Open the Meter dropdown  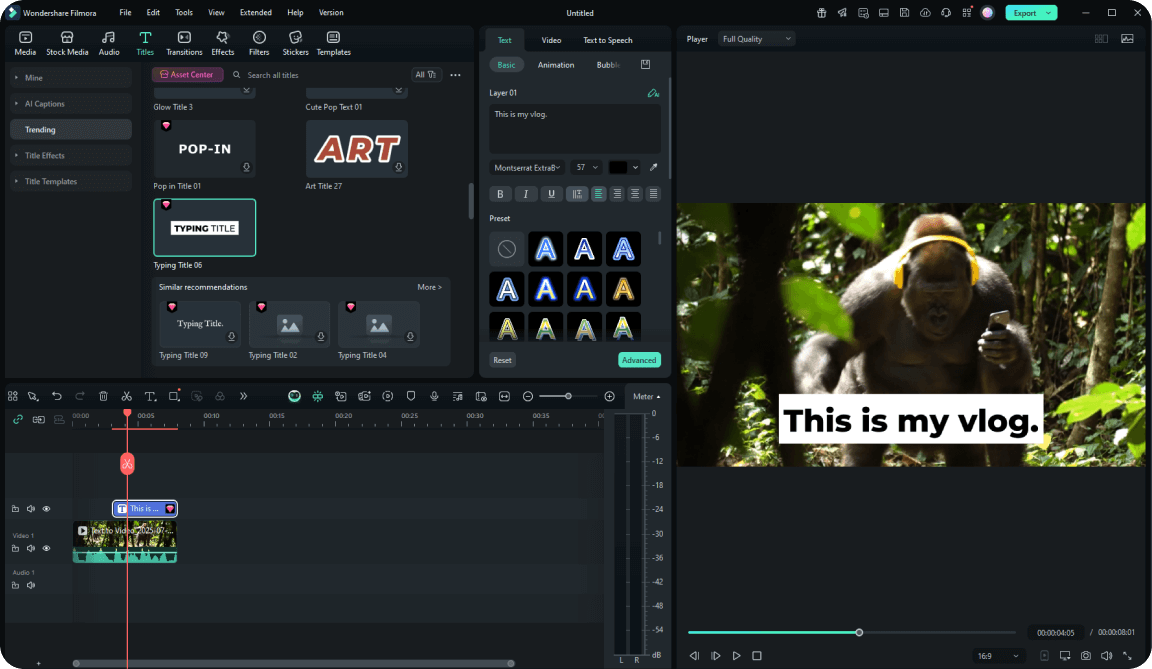(647, 397)
